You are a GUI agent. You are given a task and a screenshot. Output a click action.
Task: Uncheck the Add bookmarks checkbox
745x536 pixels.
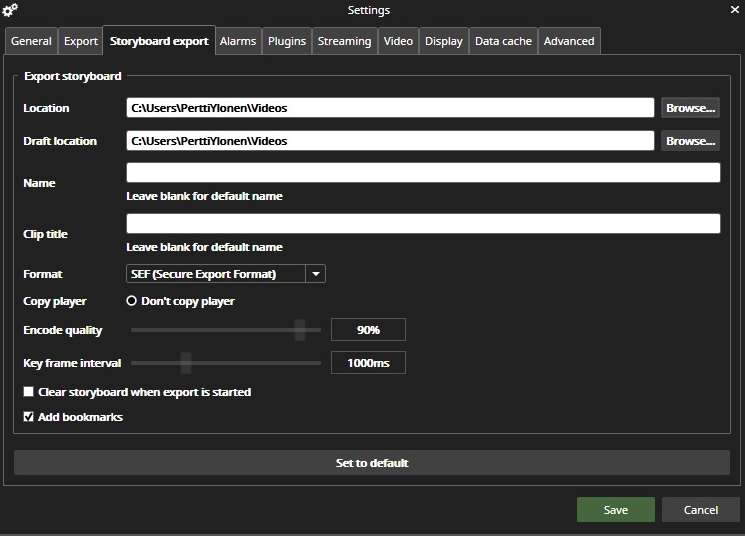click(29, 416)
